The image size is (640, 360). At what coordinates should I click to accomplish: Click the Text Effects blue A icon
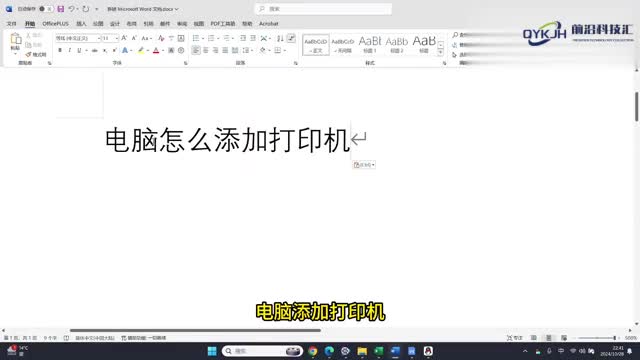(x=125, y=50)
